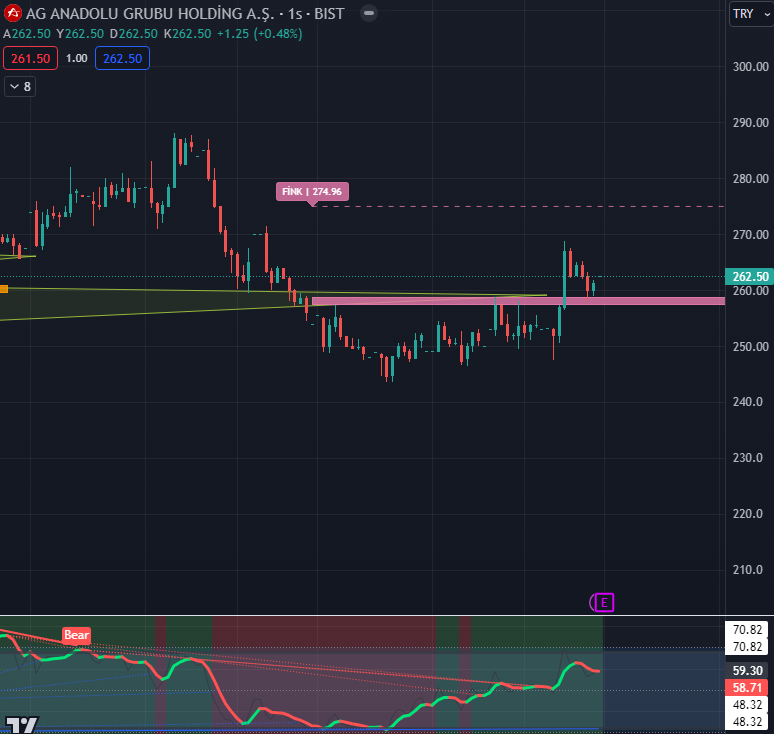The image size is (774, 734).
Task: Click the green current price tag 262.50
Action: pyautogui.click(x=749, y=276)
